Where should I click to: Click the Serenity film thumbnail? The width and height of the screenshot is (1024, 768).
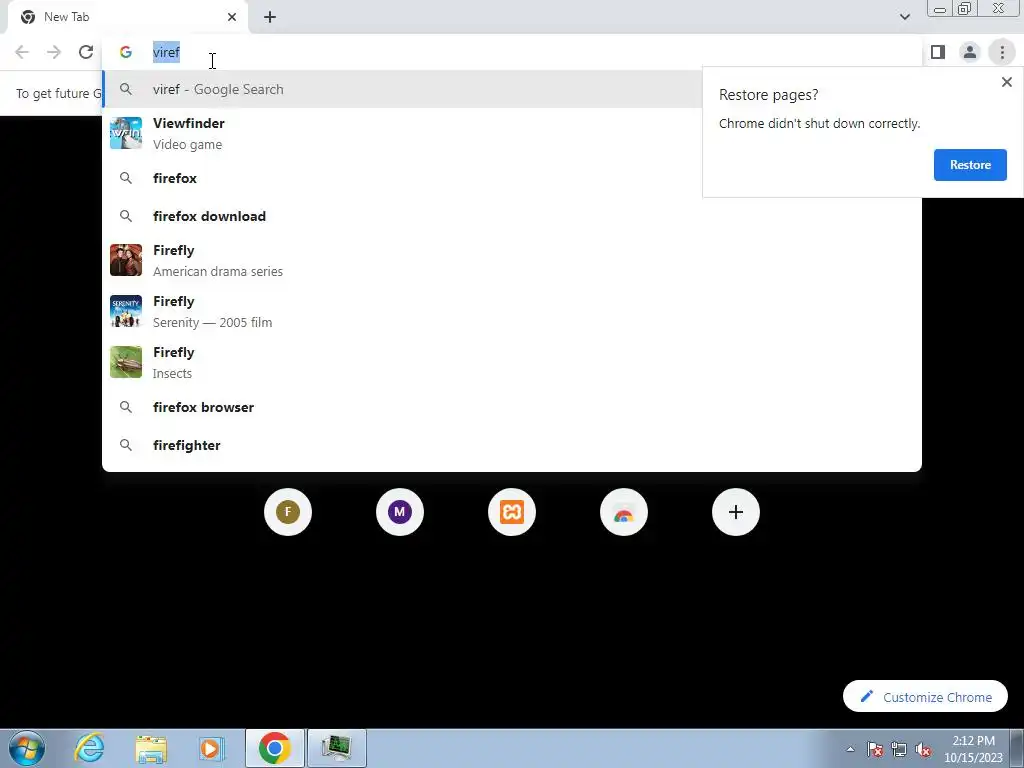pos(125,311)
